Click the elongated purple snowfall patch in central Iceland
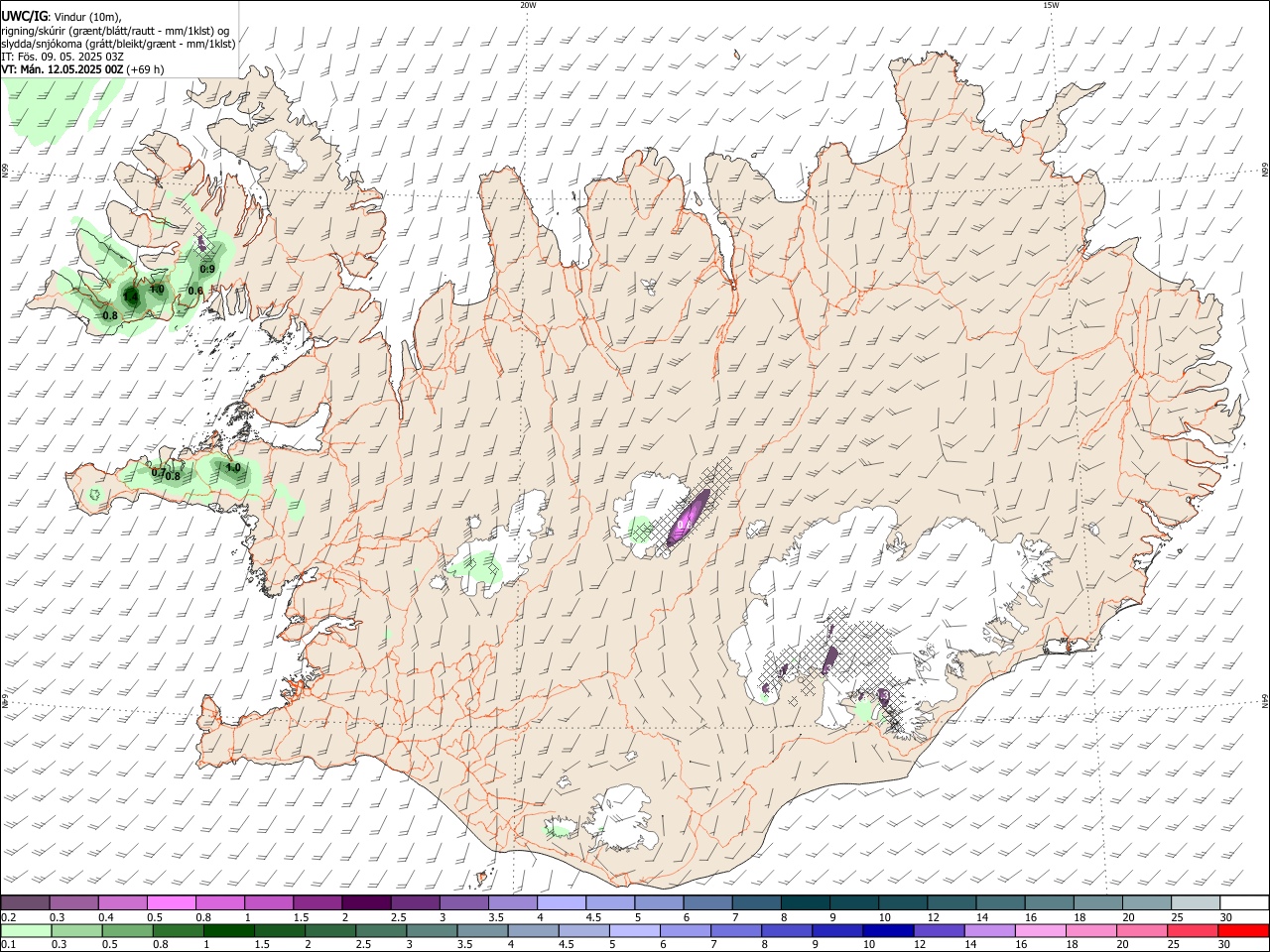Image resolution: width=1270 pixels, height=952 pixels. (688, 517)
